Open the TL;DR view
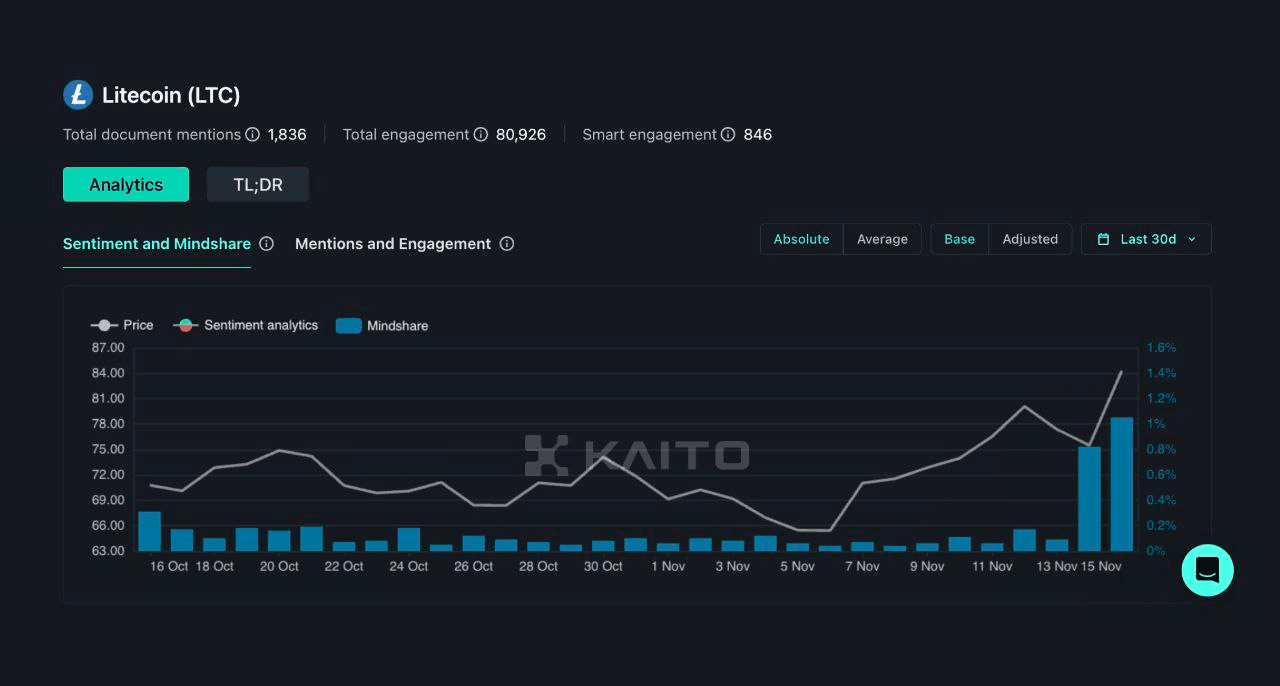This screenshot has width=1280, height=686. pos(258,184)
